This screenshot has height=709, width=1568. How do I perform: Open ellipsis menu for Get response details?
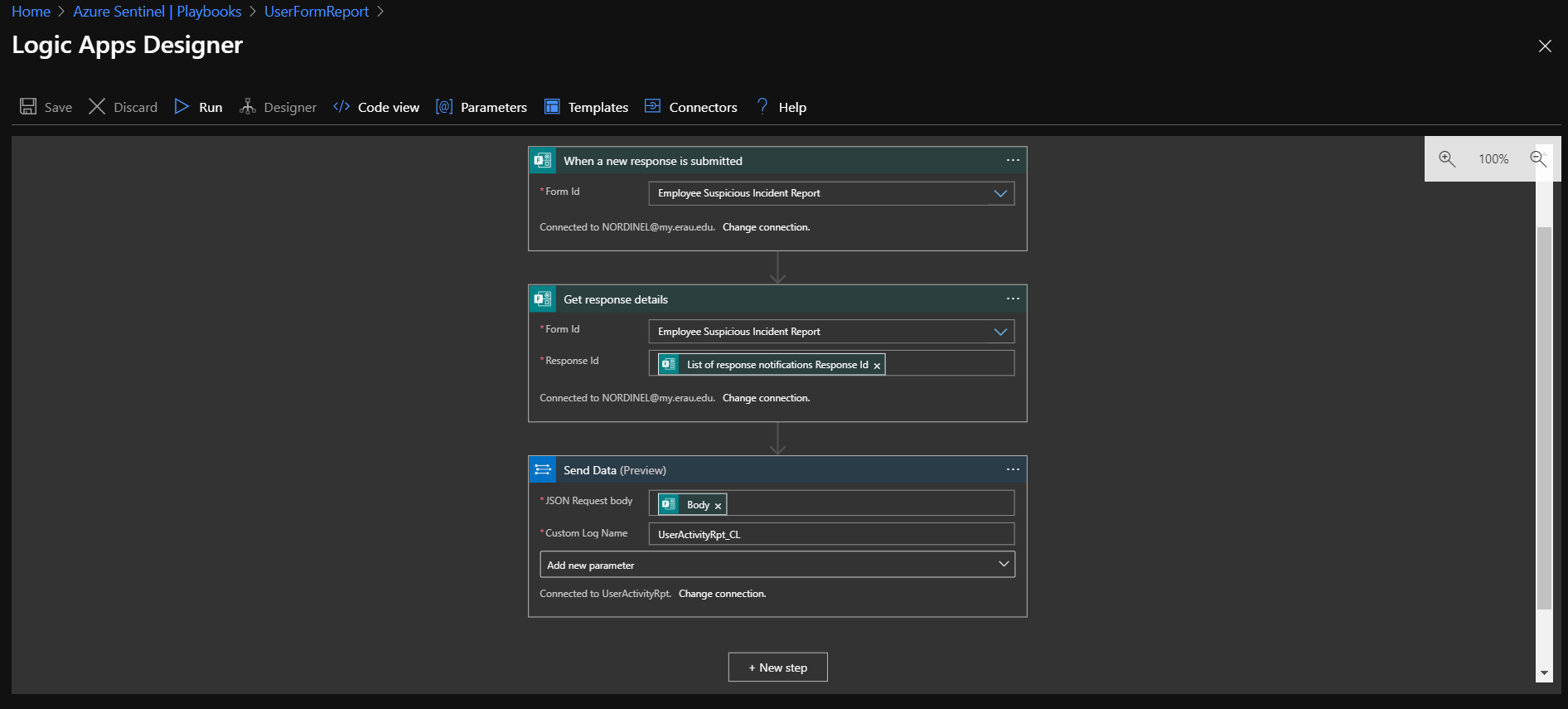click(x=1013, y=299)
